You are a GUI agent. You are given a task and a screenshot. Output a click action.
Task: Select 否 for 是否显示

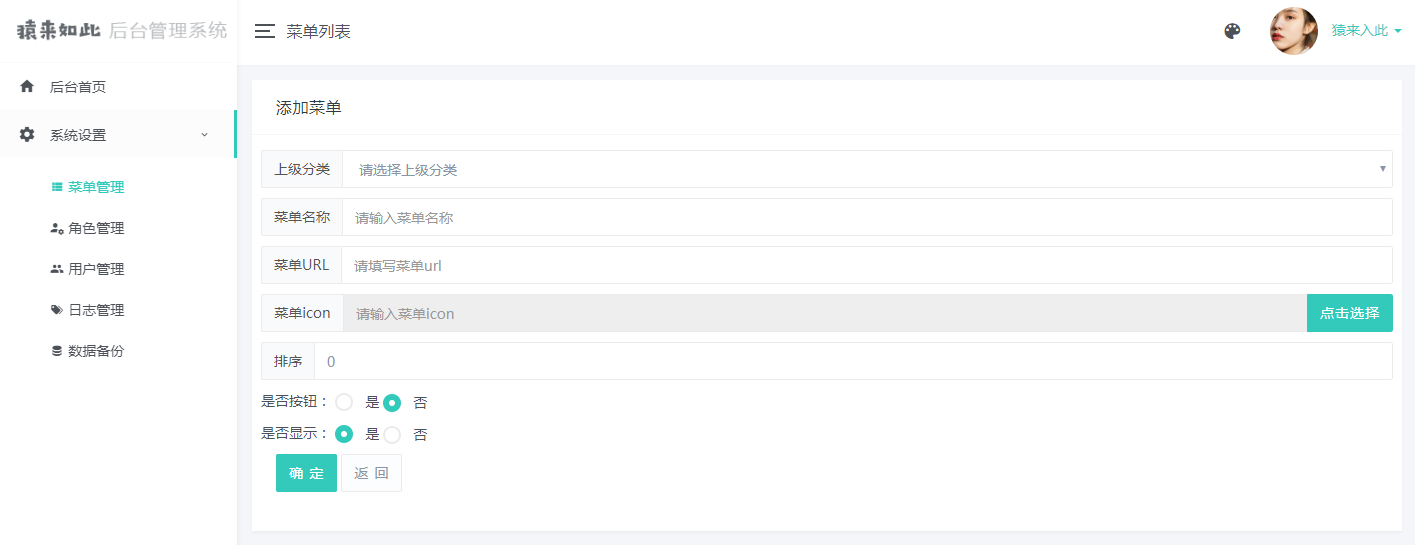tap(392, 435)
